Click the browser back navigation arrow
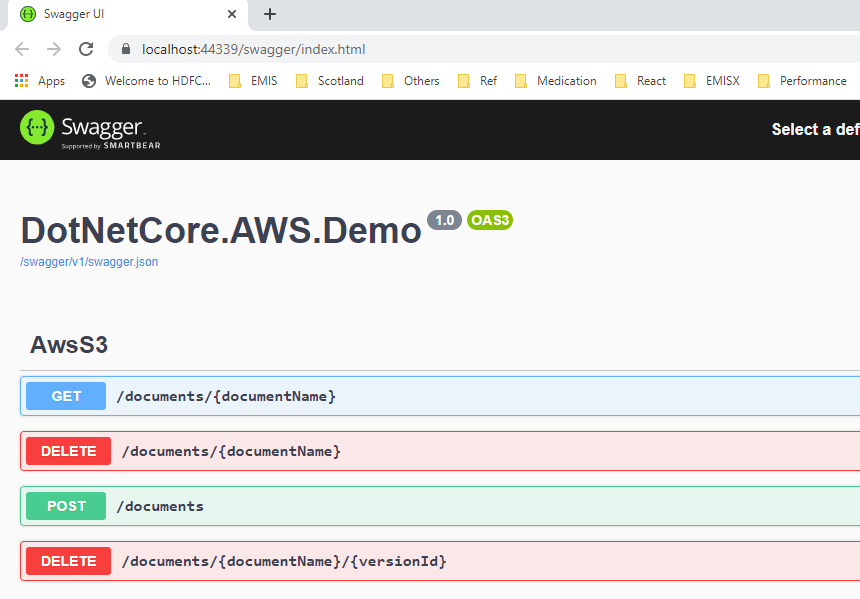 21,48
